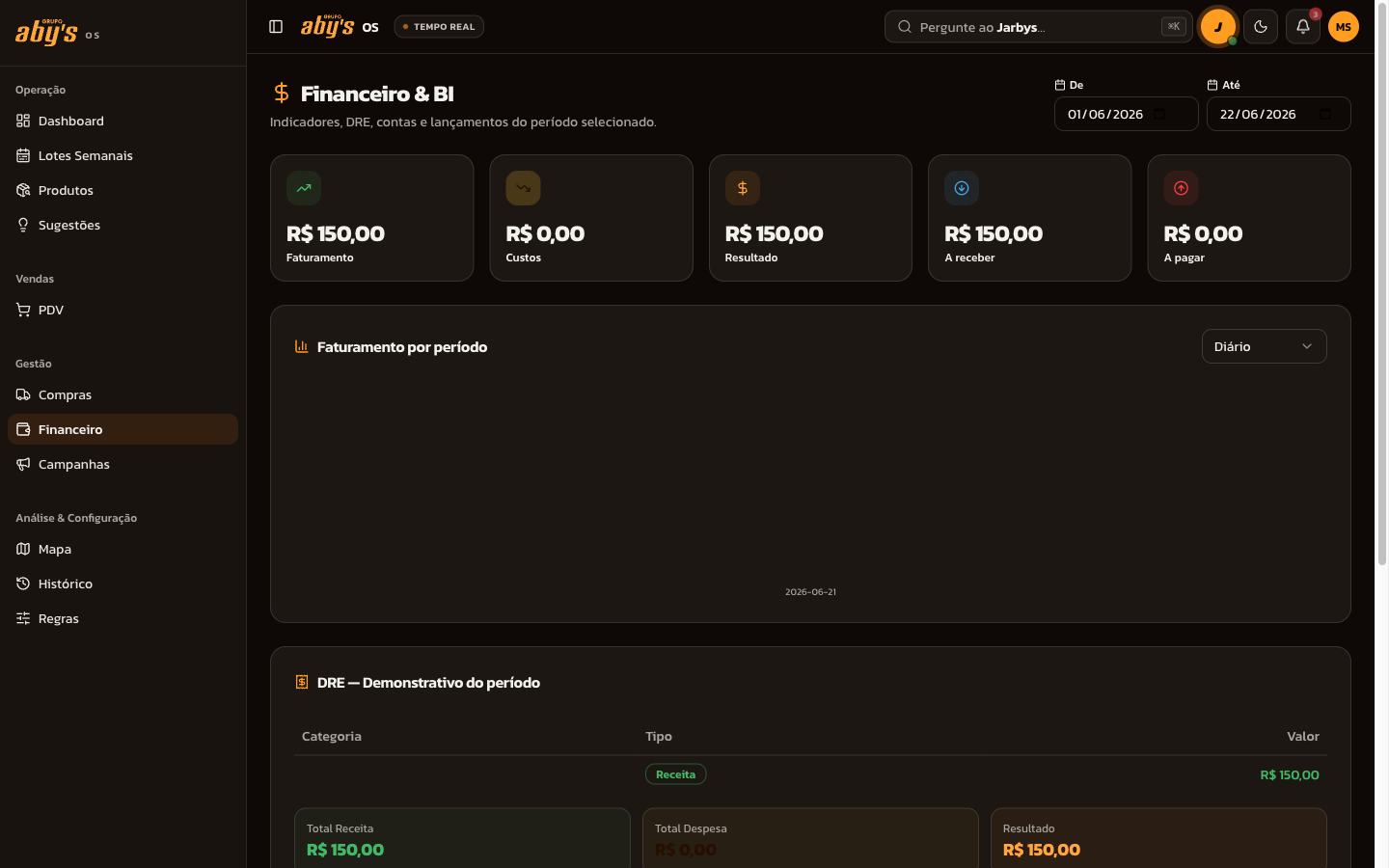Open the Jarbys assistant orange button
The height and width of the screenshot is (868, 1389).
click(x=1218, y=27)
